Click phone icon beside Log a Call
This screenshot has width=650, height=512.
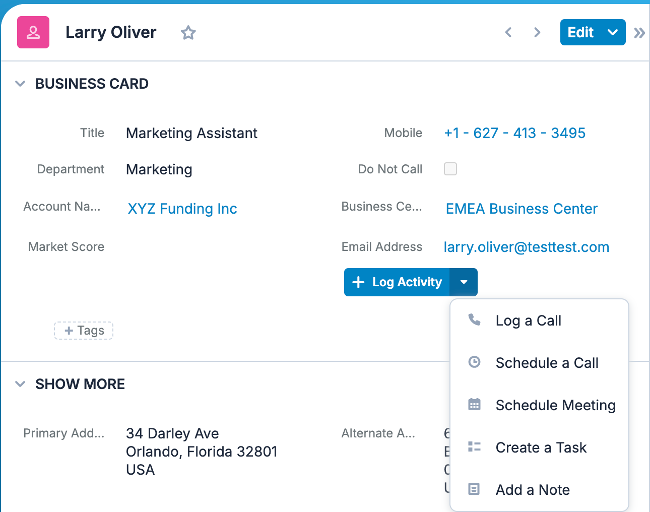pos(474,320)
